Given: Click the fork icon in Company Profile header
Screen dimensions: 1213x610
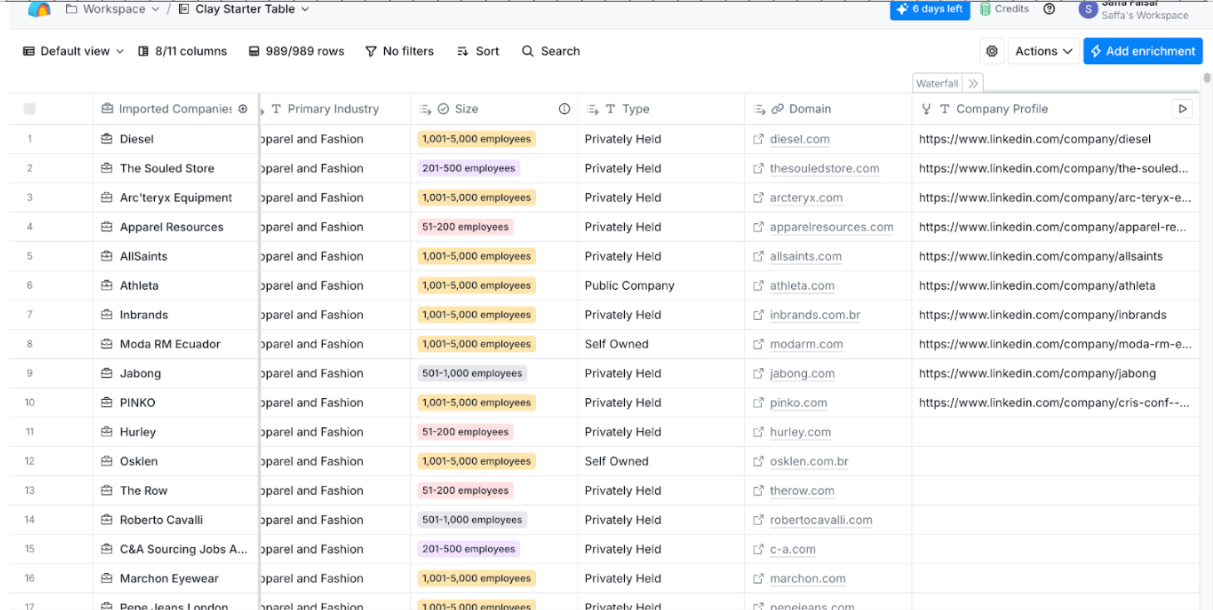Looking at the screenshot, I should (926, 109).
